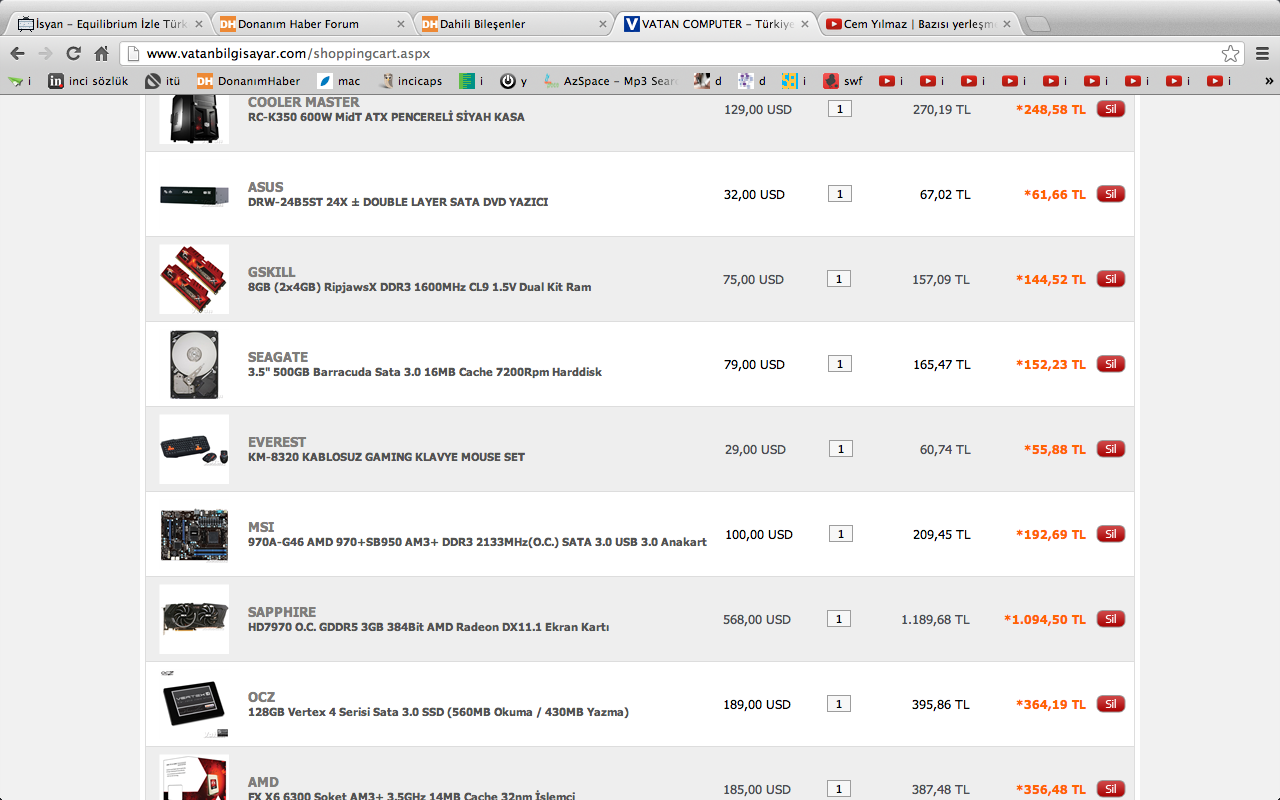Open the Cooler Master case thumbnail

coord(194,118)
